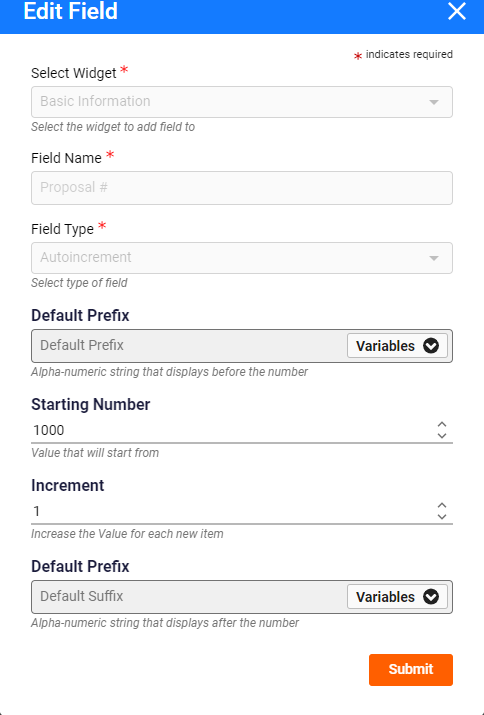
Task: Click the Field Name input box
Action: coord(242,188)
